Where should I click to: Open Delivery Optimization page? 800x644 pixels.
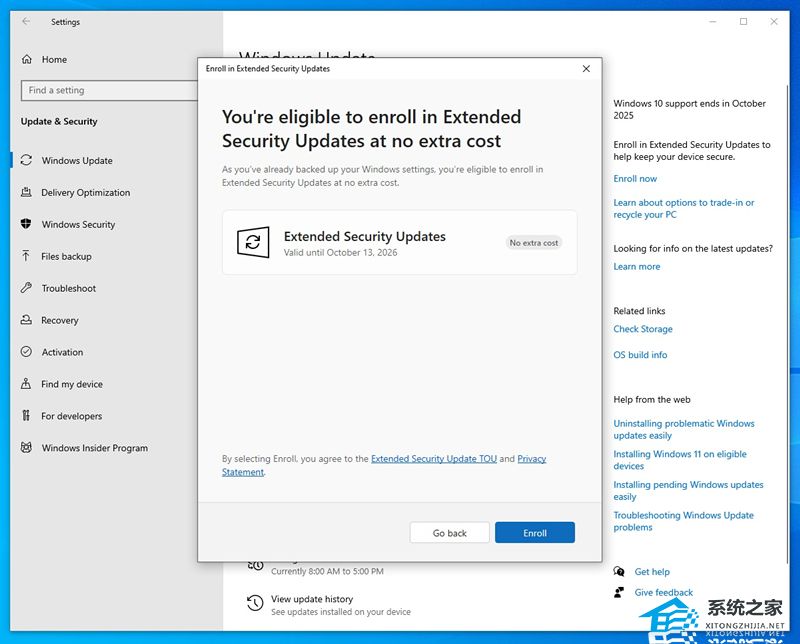(86, 192)
